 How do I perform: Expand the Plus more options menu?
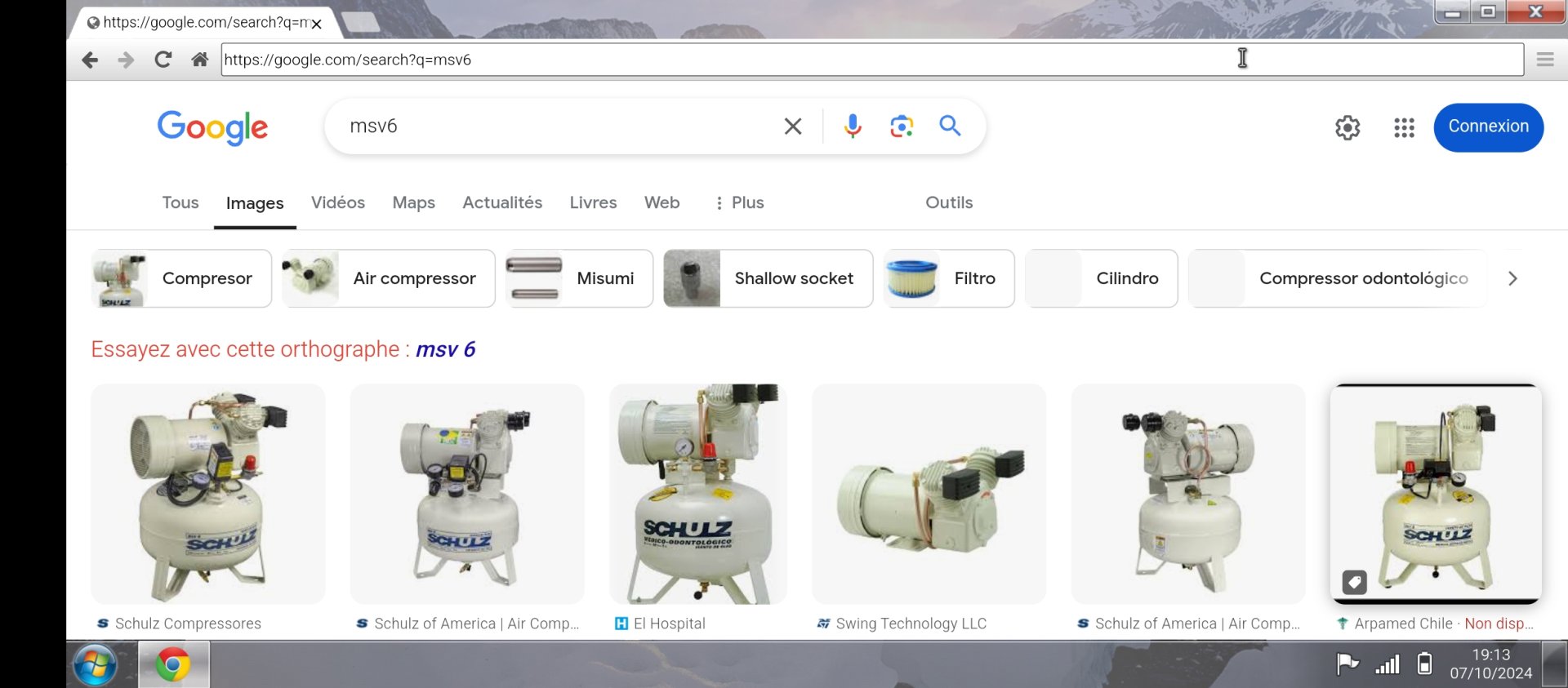[x=739, y=202]
